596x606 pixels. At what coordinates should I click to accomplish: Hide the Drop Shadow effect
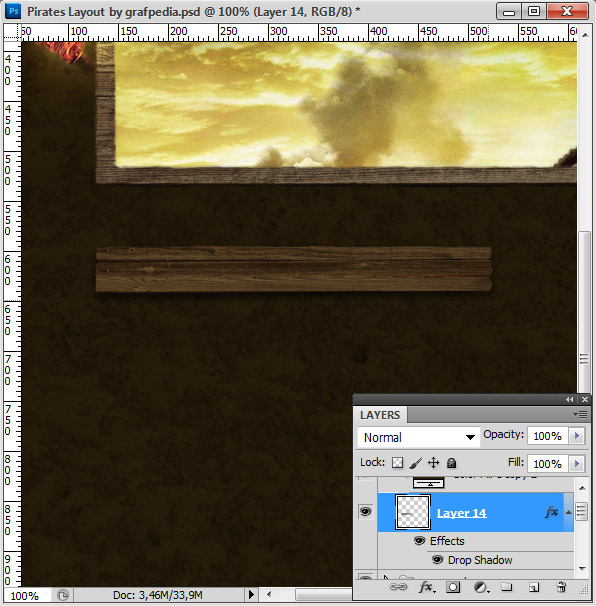pyautogui.click(x=437, y=560)
